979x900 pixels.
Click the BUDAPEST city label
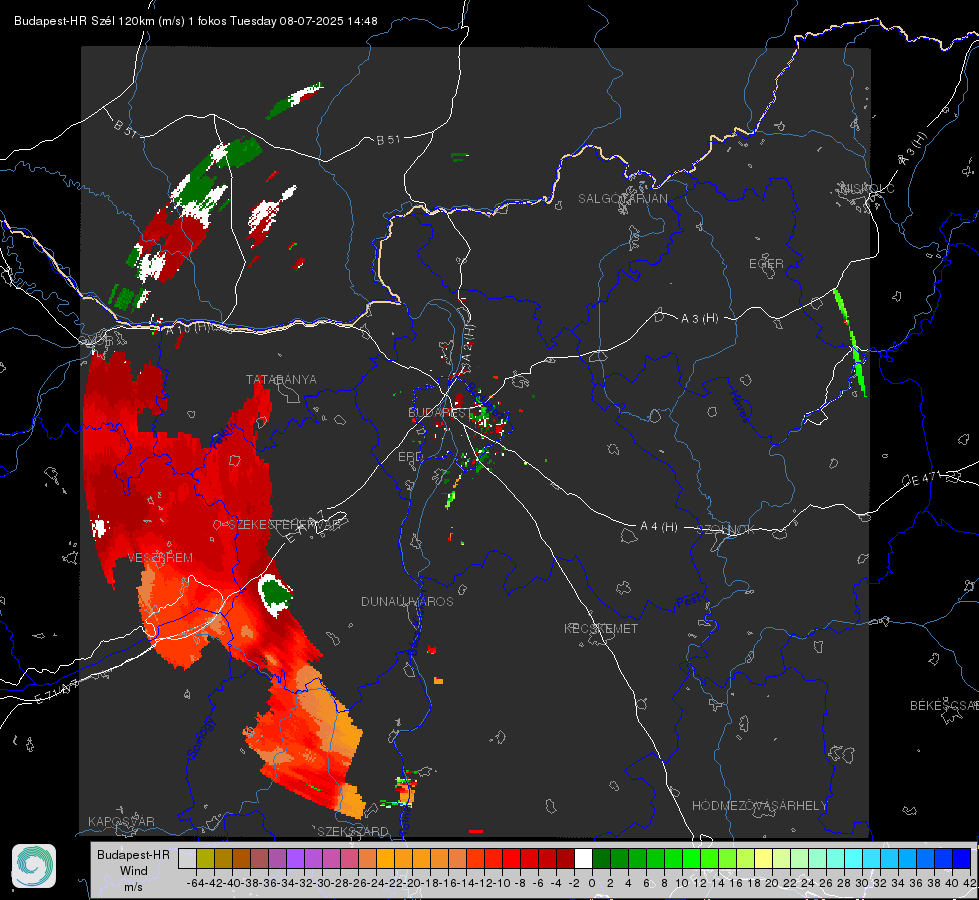(438, 412)
